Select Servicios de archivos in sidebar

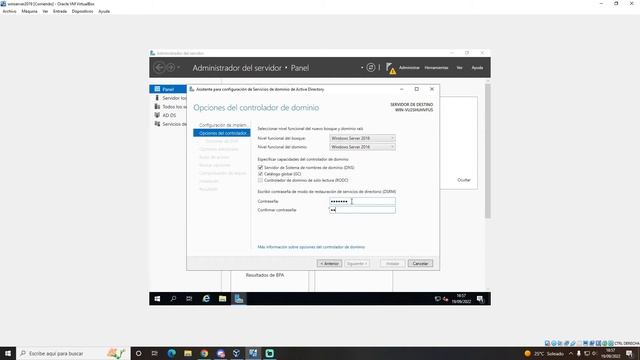[x=170, y=124]
